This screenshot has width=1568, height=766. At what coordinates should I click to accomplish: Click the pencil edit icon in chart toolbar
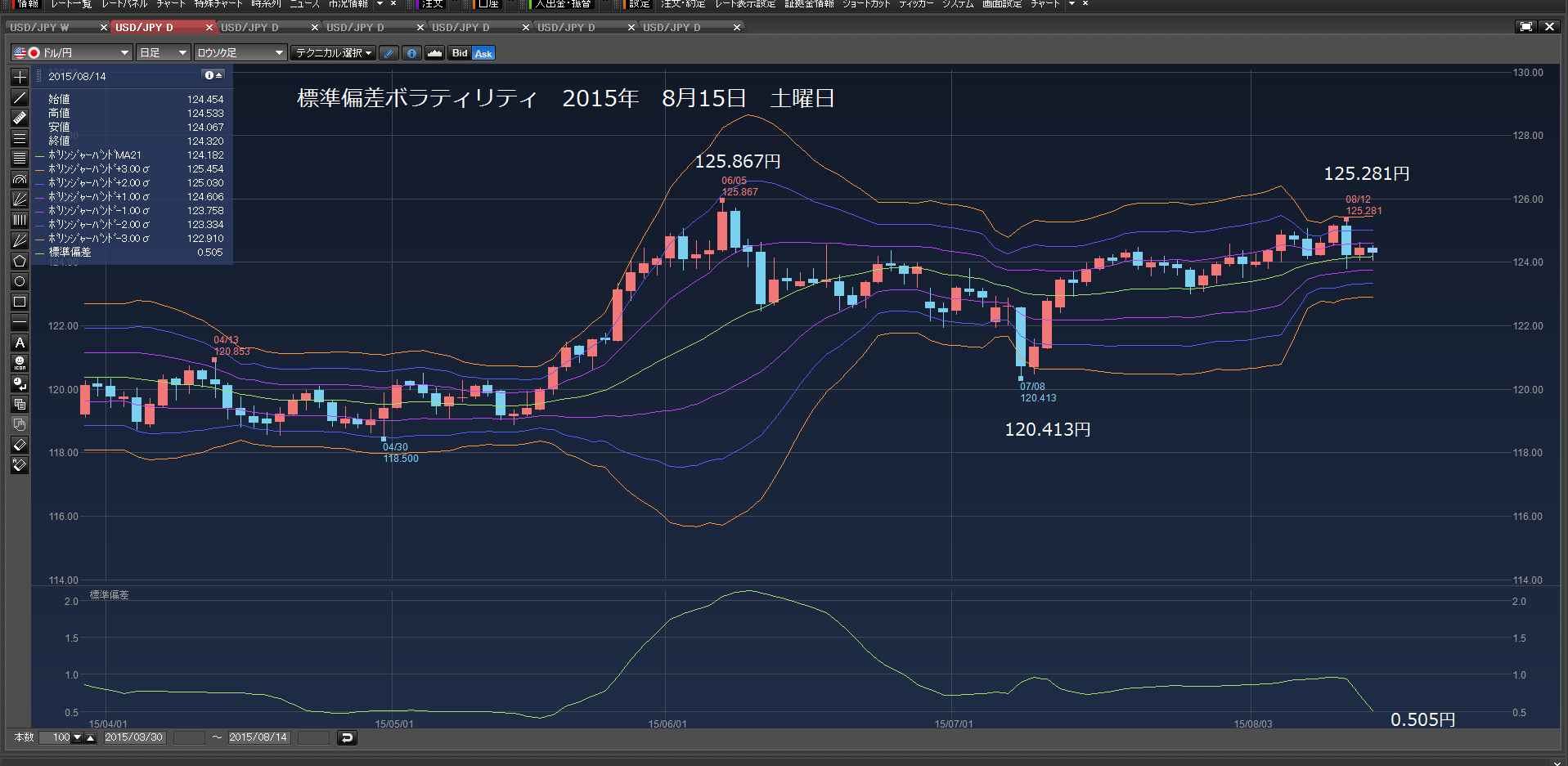[x=389, y=53]
